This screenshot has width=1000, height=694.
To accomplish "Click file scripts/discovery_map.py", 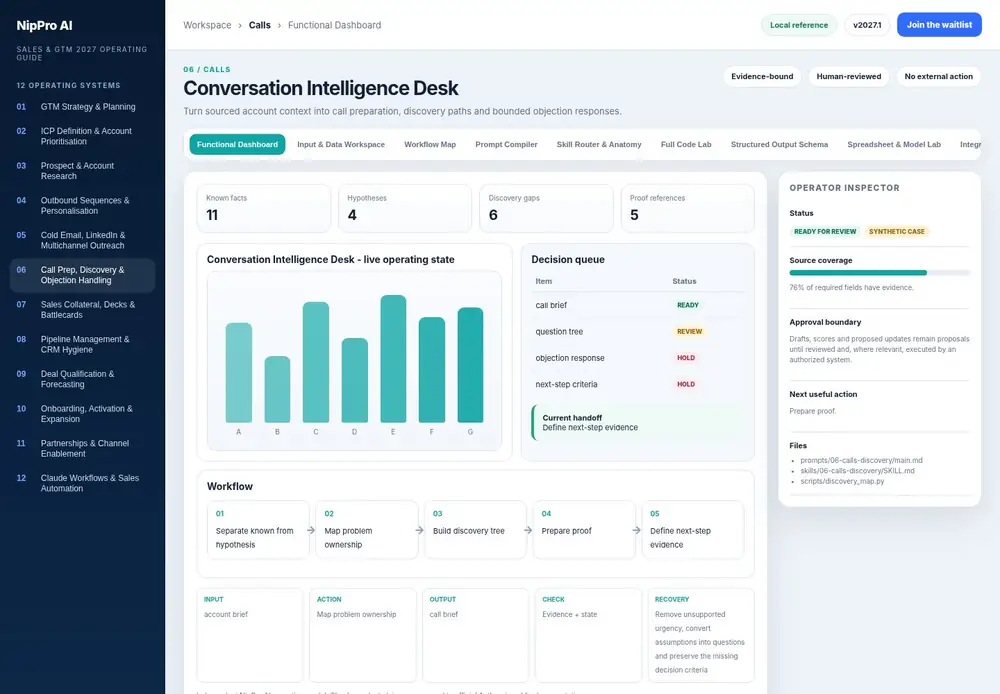I will click(x=842, y=481).
